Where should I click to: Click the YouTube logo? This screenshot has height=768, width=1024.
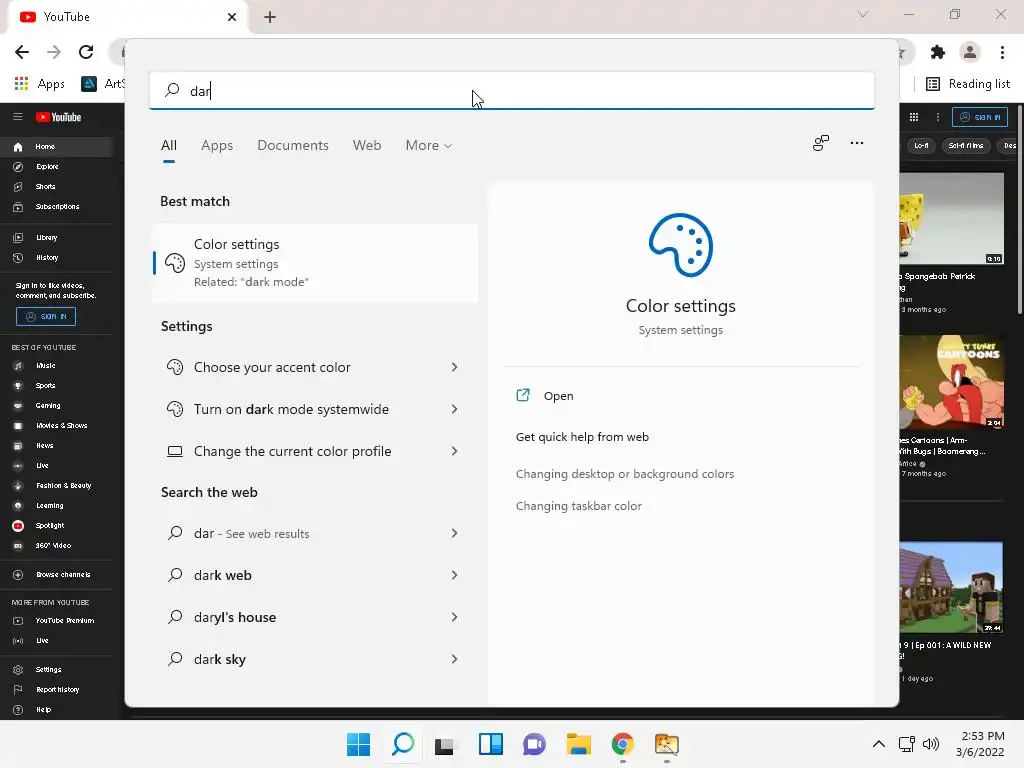click(58, 117)
